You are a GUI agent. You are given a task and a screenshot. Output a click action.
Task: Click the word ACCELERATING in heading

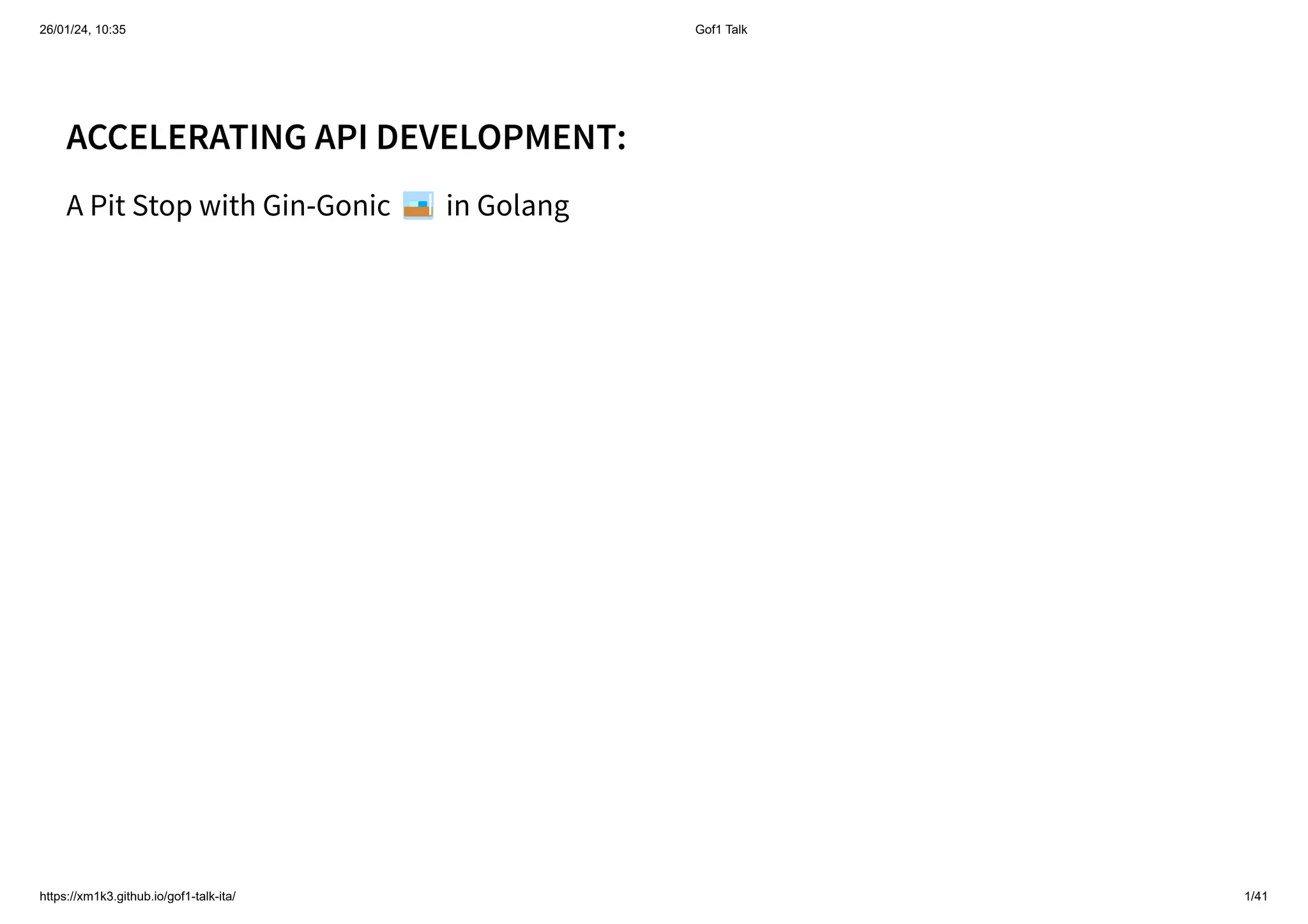point(186,137)
